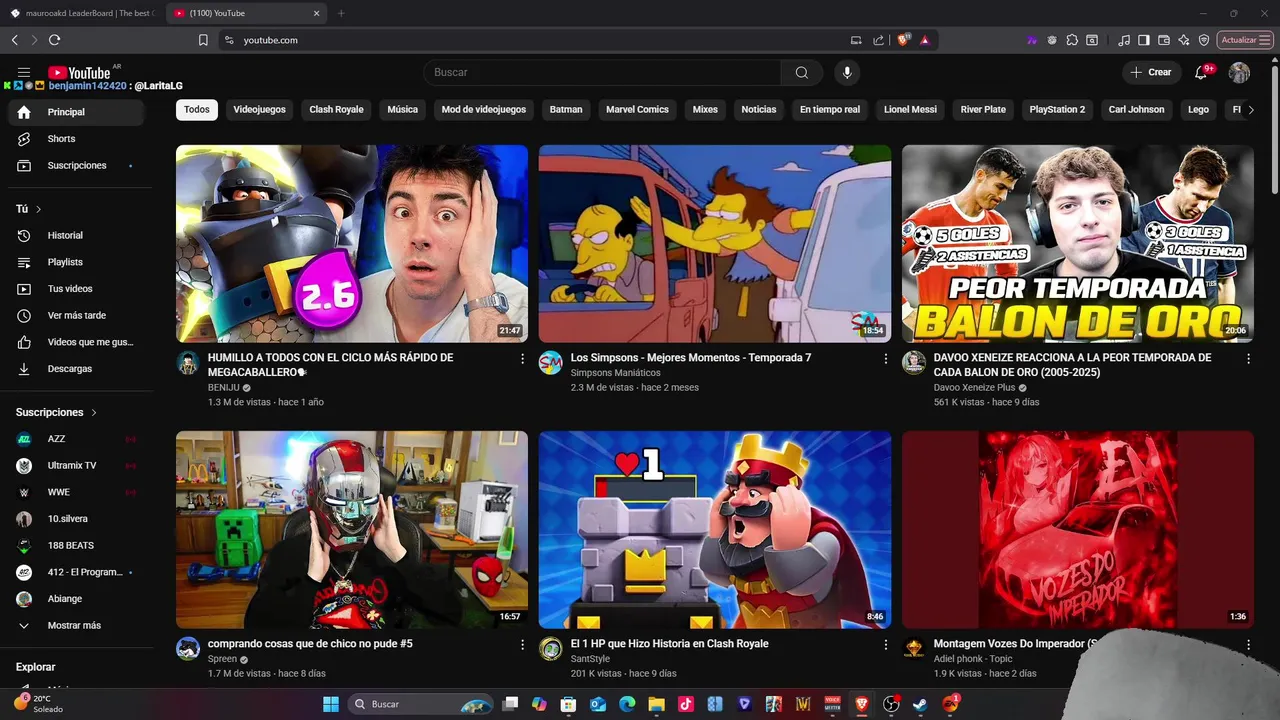
Task: Click the YouTube logo
Action: pos(79,73)
